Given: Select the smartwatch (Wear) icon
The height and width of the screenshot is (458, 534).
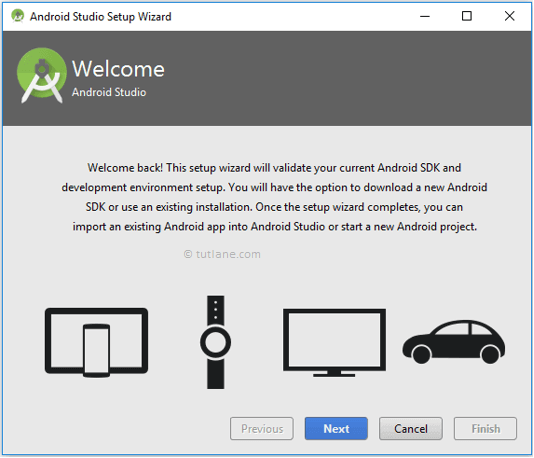Looking at the screenshot, I should click(x=216, y=342).
